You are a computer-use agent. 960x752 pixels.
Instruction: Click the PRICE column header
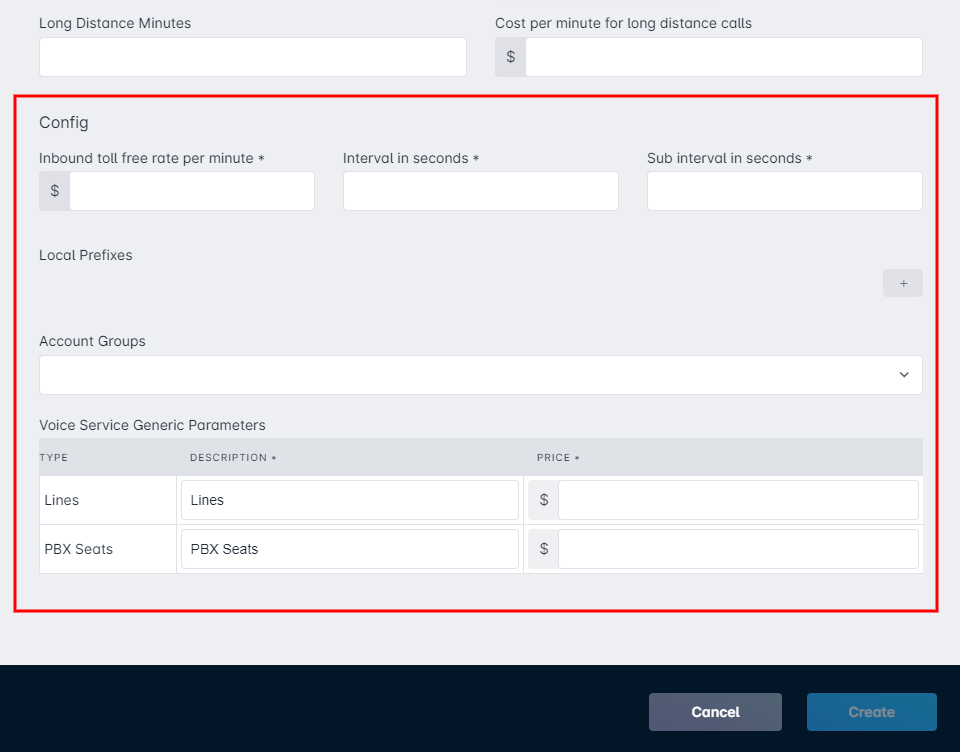[558, 457]
